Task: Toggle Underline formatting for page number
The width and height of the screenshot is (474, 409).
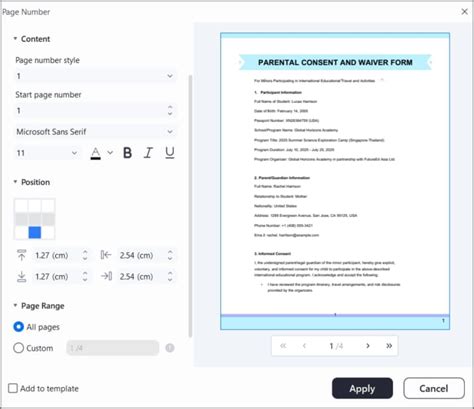Action: pos(170,153)
